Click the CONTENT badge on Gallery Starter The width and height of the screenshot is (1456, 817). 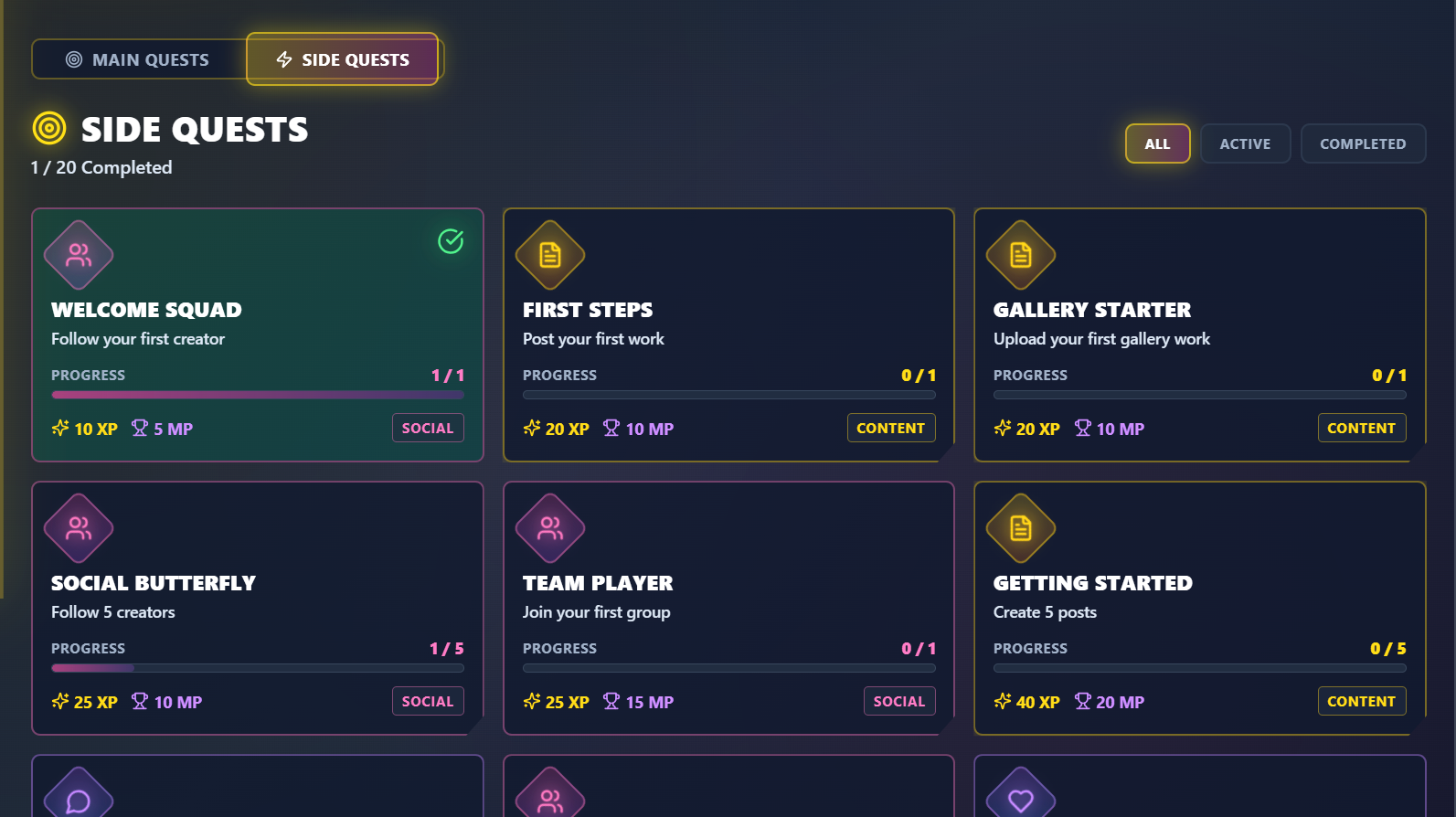pyautogui.click(x=1362, y=428)
